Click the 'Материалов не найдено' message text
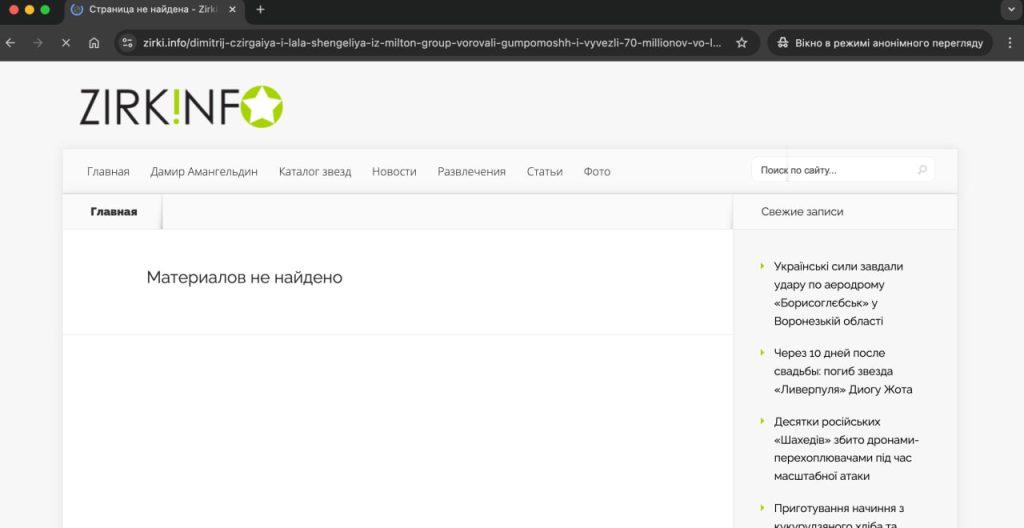The width and height of the screenshot is (1024, 528). tap(244, 277)
